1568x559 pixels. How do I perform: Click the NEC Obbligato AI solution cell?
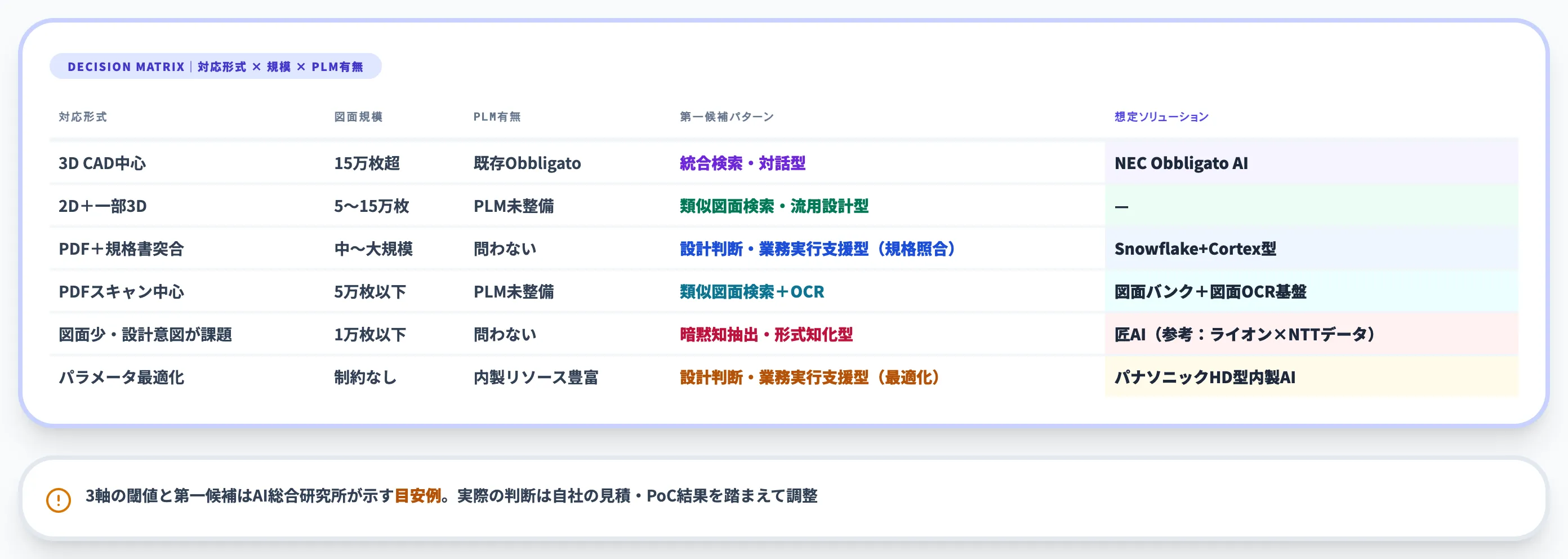[1311, 163]
